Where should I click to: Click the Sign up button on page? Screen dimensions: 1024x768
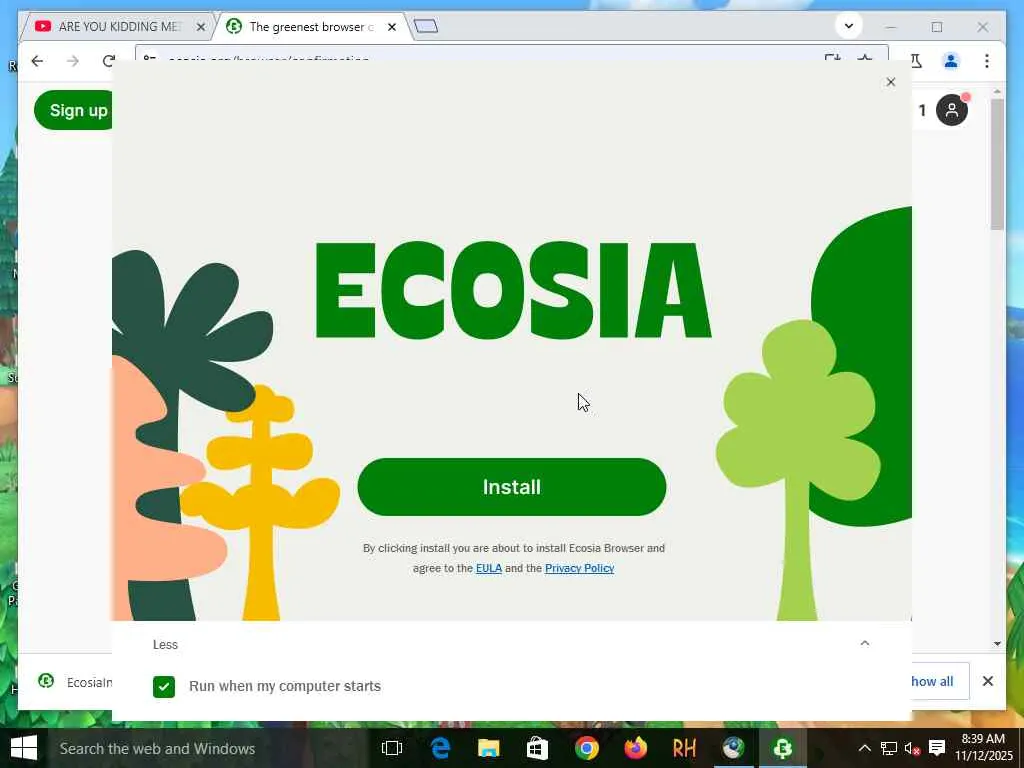73,110
